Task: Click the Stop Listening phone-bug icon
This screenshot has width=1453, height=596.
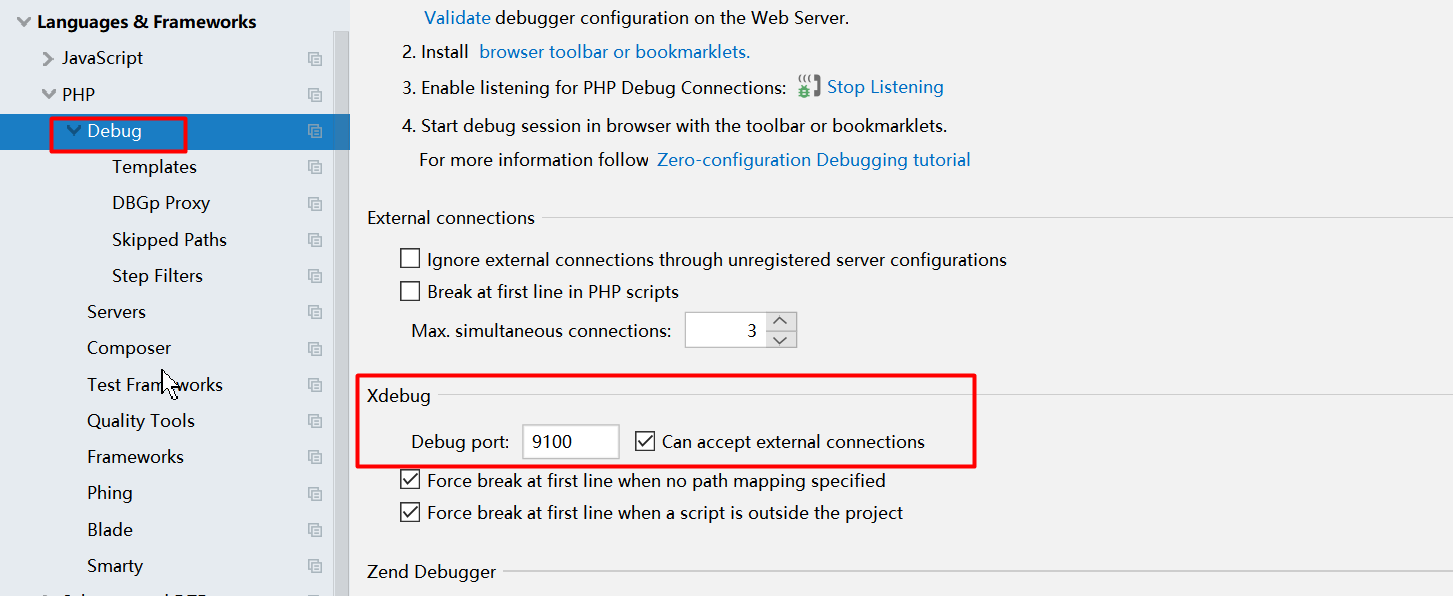Action: [x=807, y=87]
